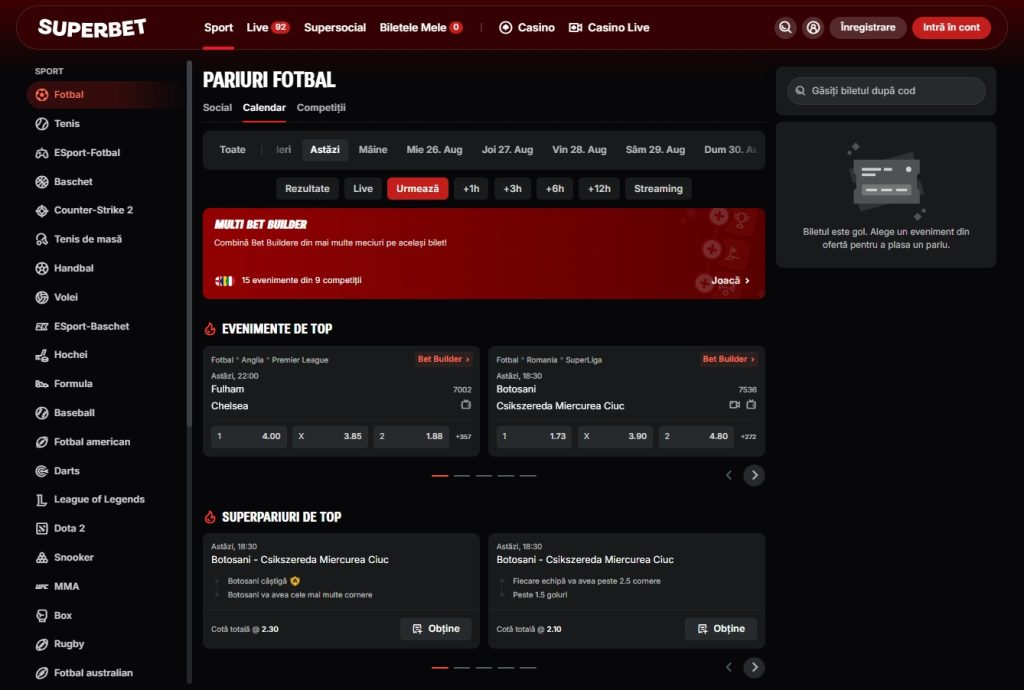Click the Înregistrare button
Screen dimensions: 1024x690
[x=868, y=27]
